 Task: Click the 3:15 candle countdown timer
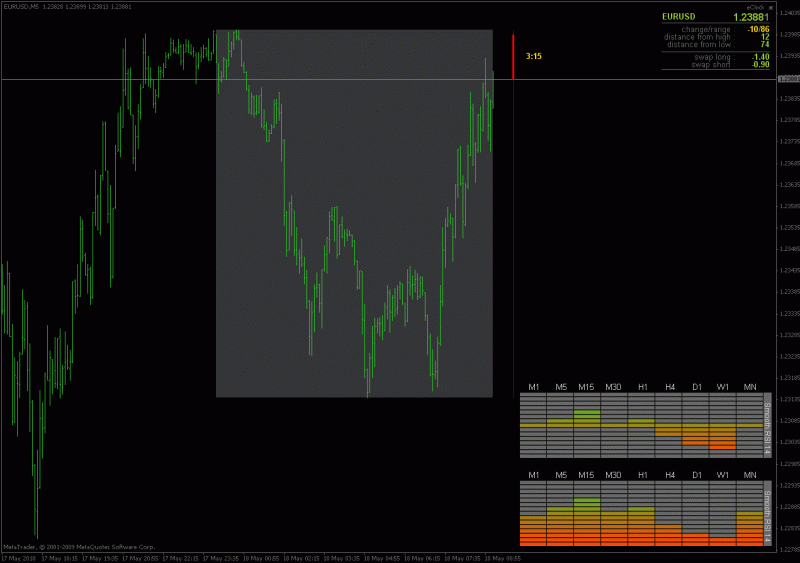coord(534,56)
